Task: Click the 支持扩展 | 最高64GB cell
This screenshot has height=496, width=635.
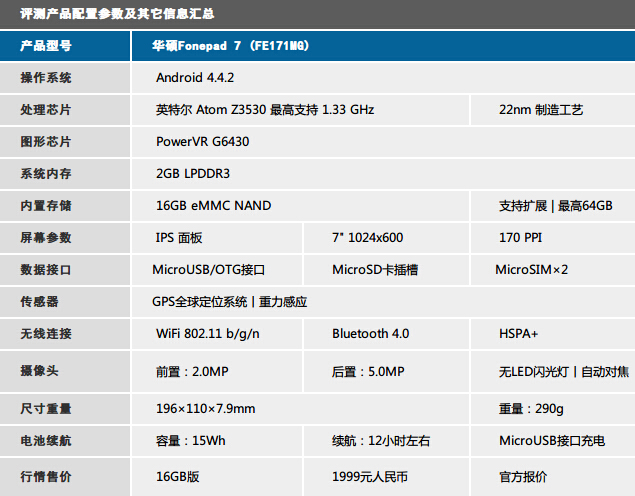Action: coord(553,206)
